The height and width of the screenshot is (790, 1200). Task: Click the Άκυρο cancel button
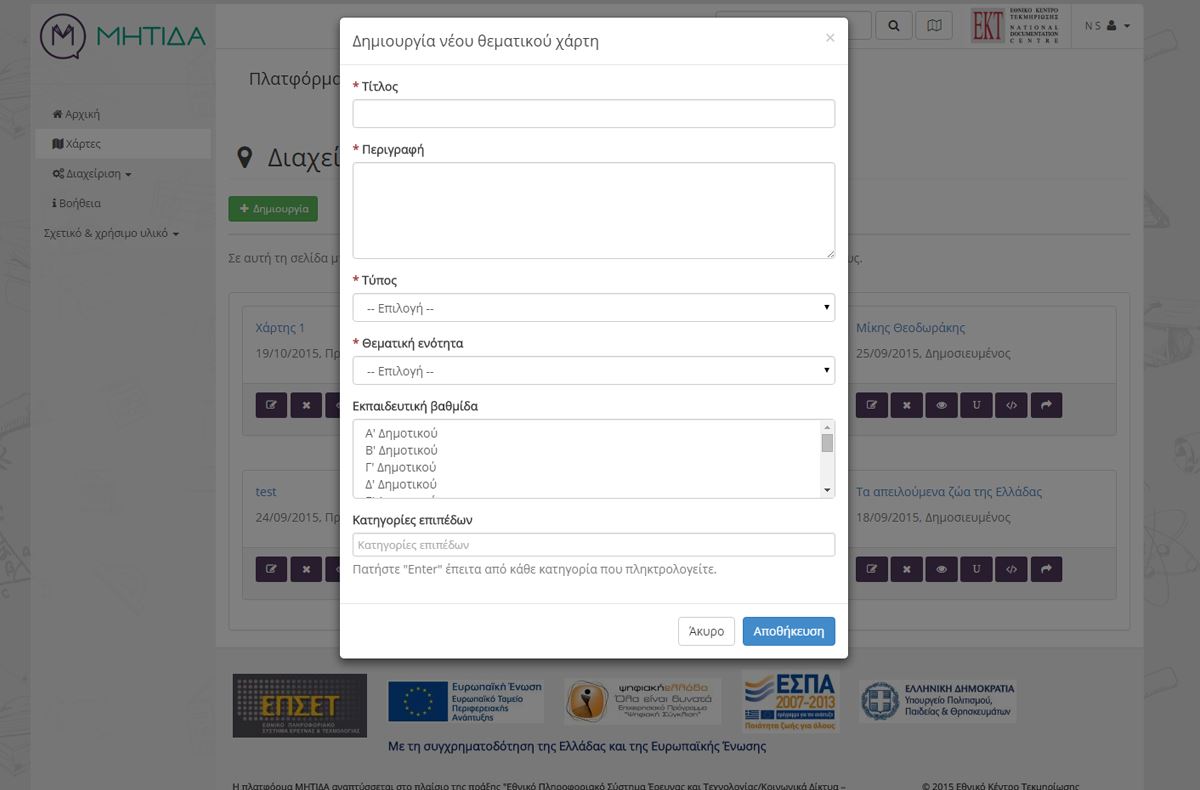point(706,631)
